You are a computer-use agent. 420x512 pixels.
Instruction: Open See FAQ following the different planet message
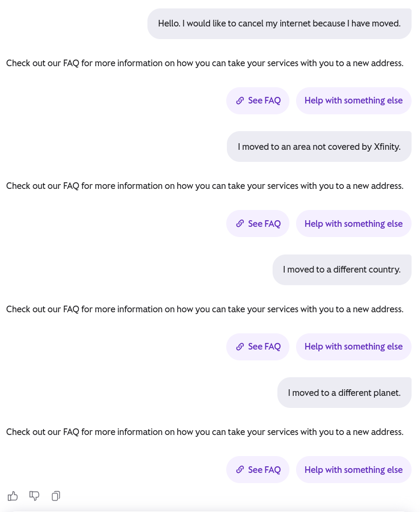[258, 469]
